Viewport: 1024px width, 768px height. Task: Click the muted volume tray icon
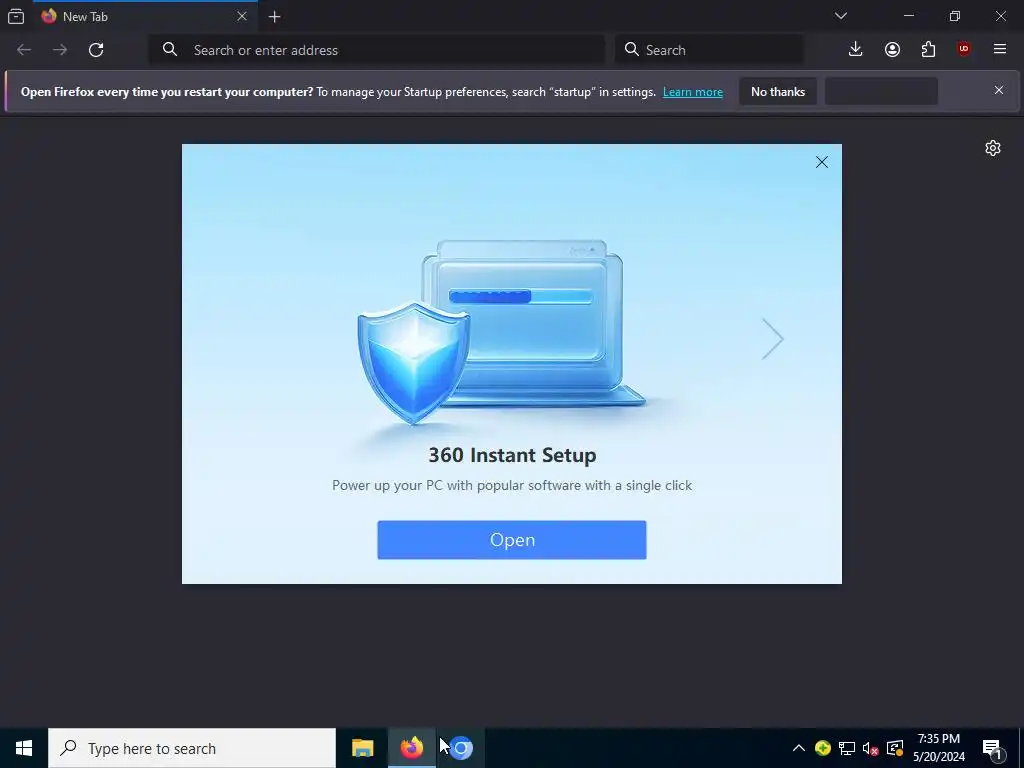pyautogui.click(x=870, y=748)
